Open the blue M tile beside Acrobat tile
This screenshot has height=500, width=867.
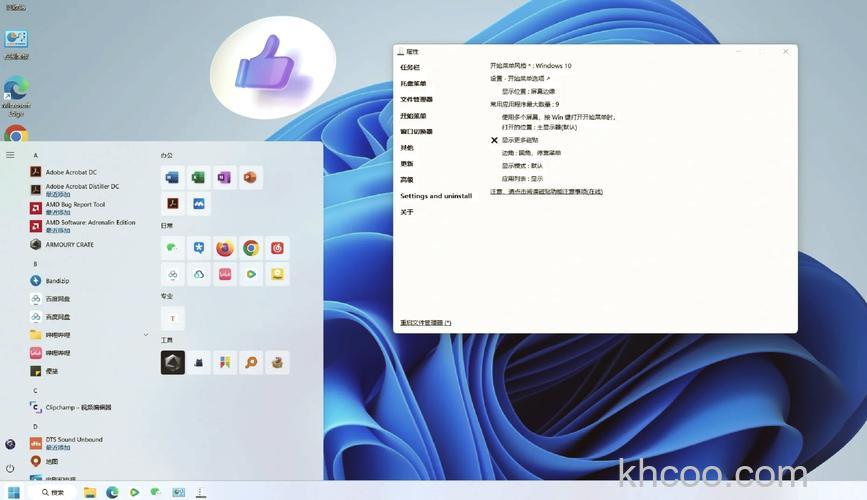point(199,204)
